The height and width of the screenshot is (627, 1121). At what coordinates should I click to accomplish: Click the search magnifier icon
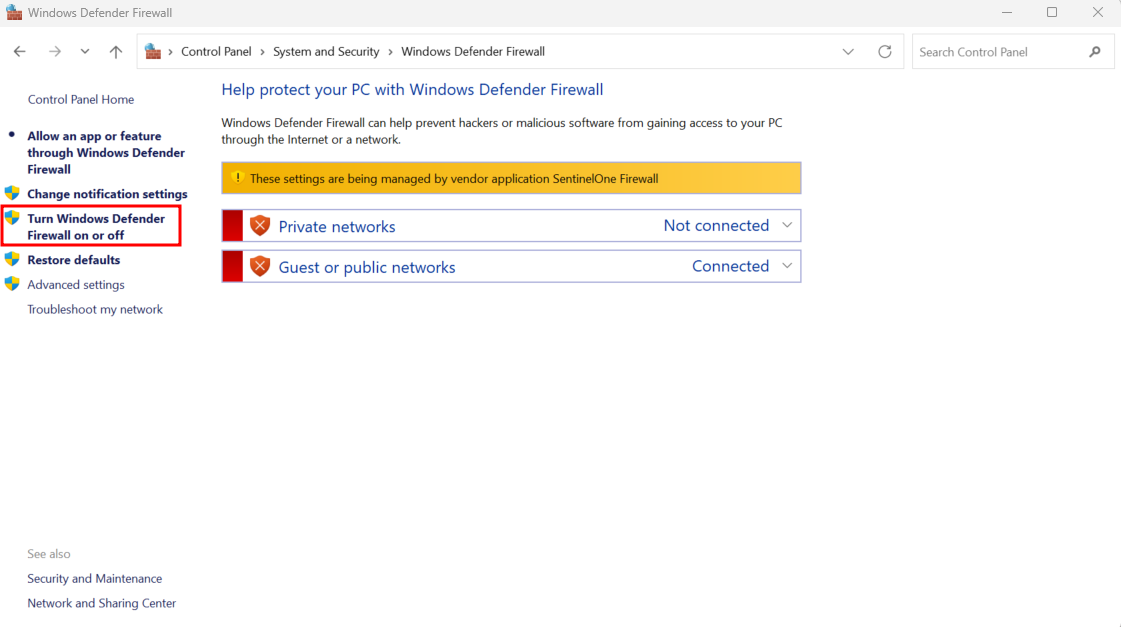point(1095,52)
